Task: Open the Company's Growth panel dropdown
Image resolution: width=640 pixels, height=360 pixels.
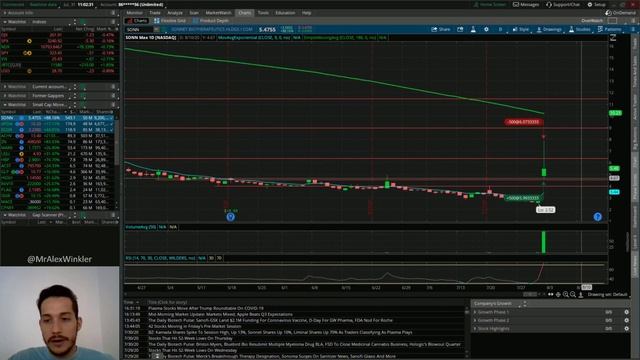Action: (x=496, y=303)
